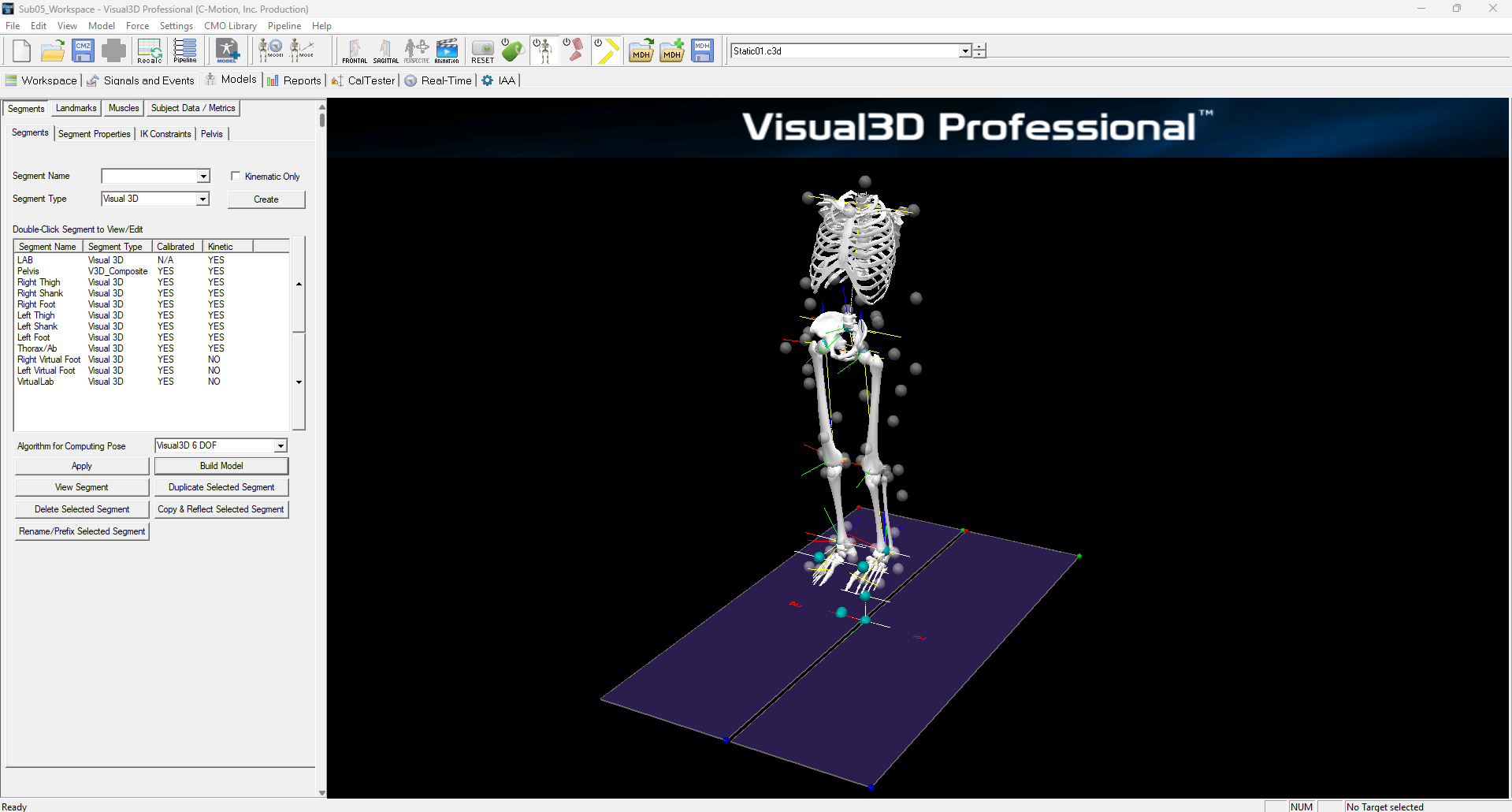Open the IAA view

(499, 80)
